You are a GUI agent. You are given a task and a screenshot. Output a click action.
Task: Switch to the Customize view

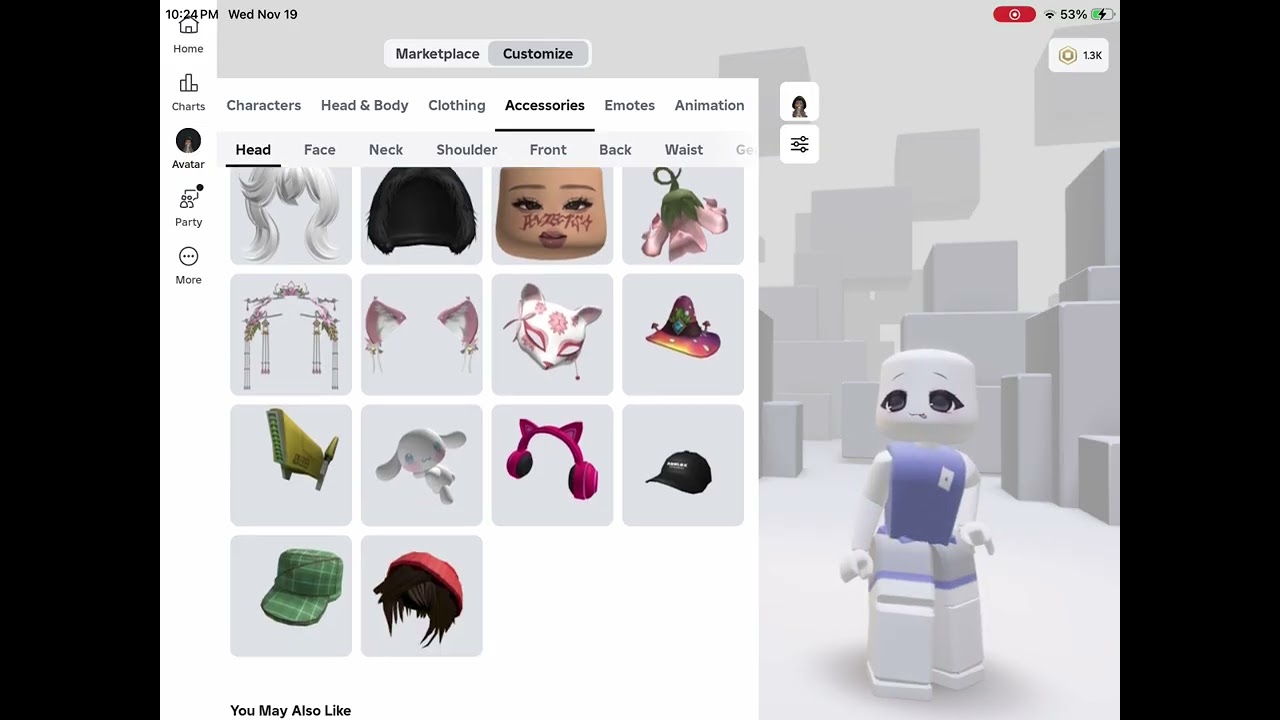[x=538, y=54]
